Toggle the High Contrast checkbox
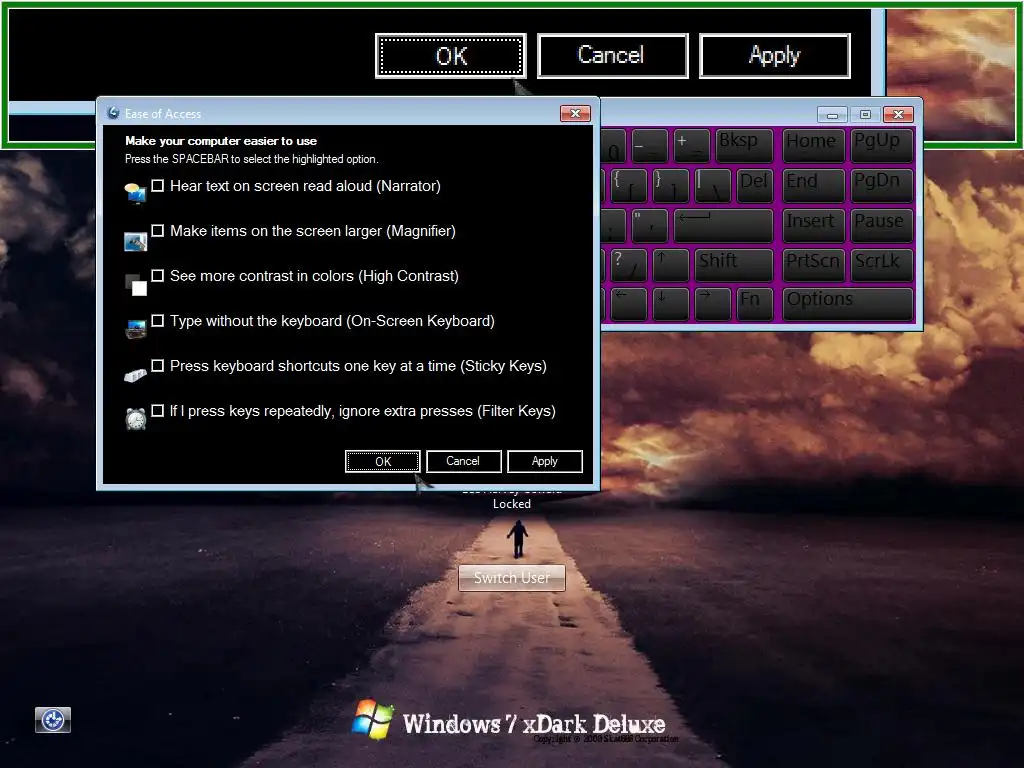The height and width of the screenshot is (768, 1024). point(157,276)
